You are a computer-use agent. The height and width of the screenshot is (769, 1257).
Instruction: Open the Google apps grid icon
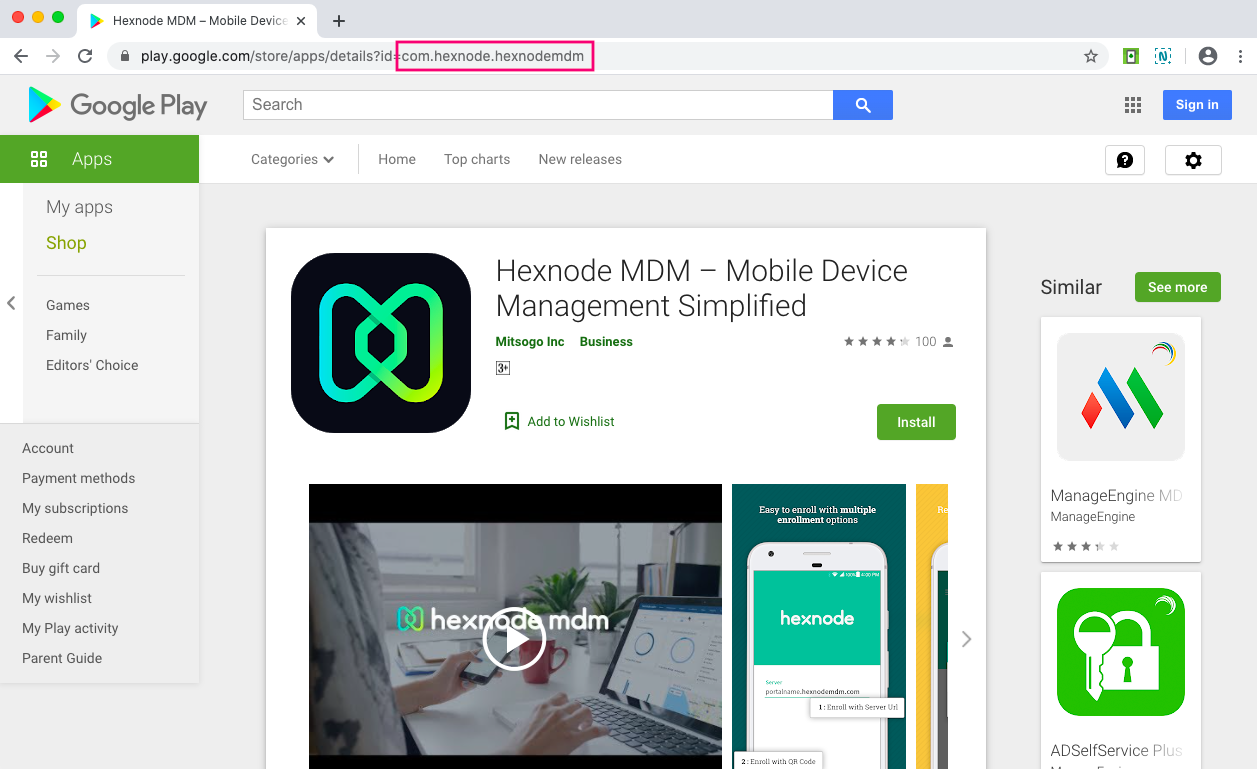[x=1133, y=105]
